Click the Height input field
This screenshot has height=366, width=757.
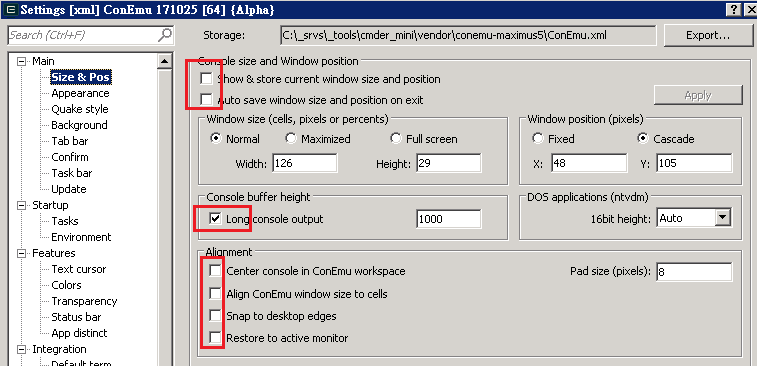point(449,163)
